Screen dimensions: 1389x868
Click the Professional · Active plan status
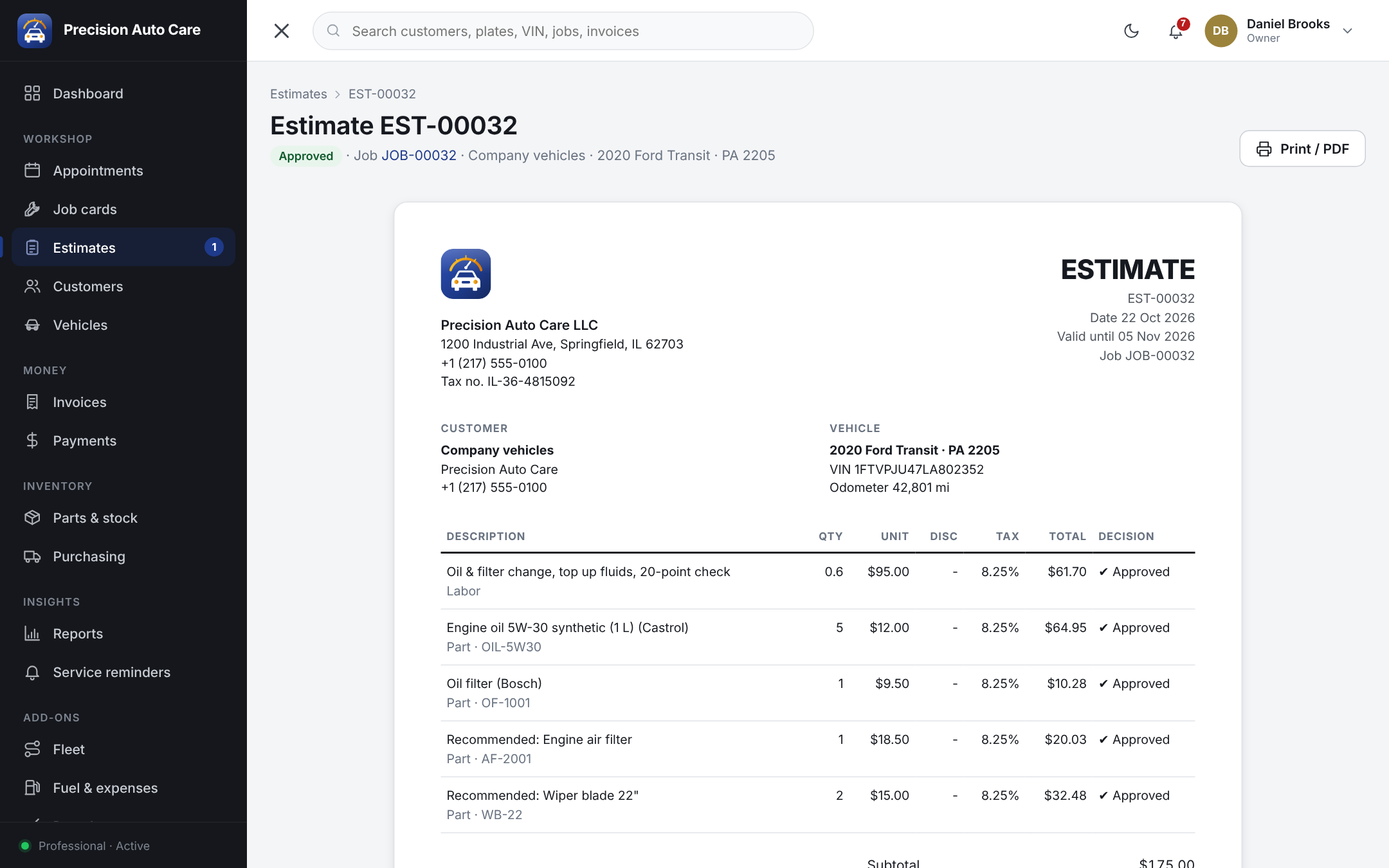coord(85,846)
